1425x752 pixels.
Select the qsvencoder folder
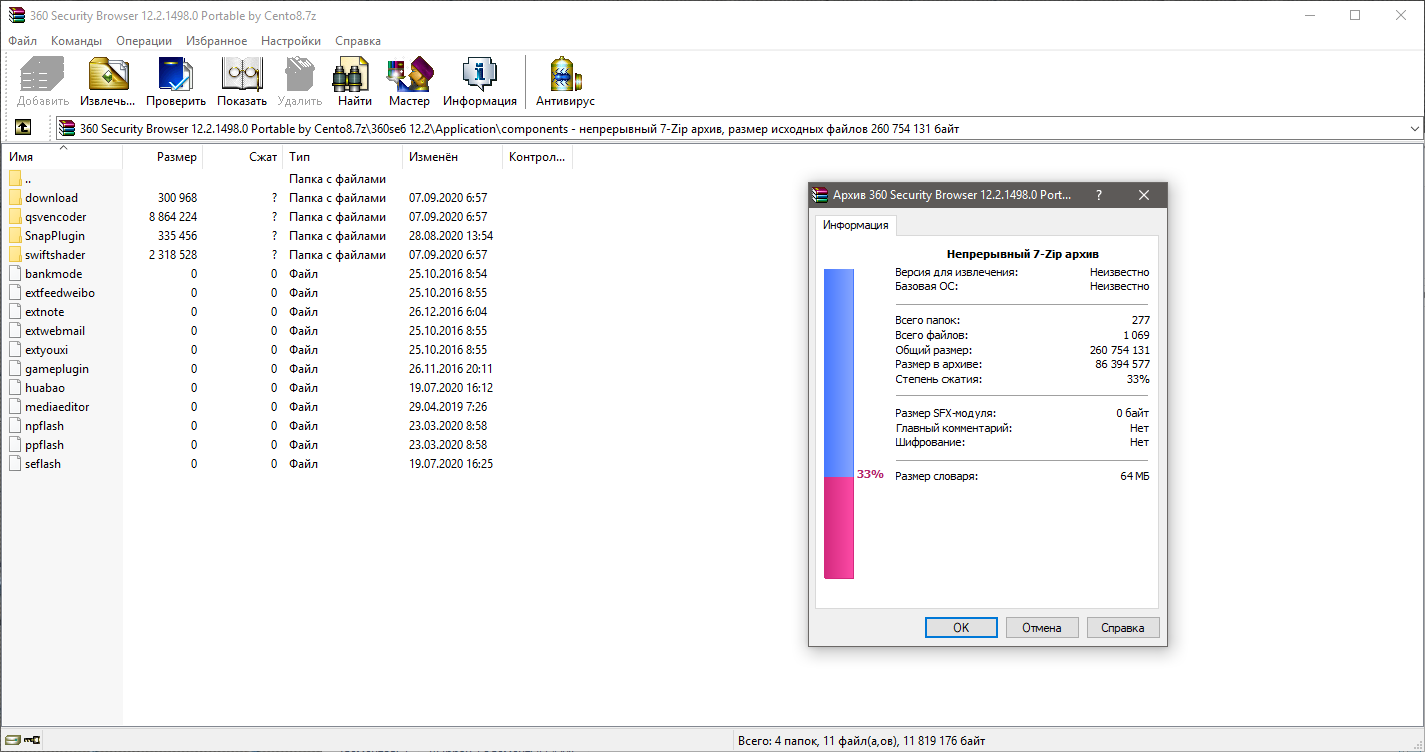pyautogui.click(x=56, y=217)
